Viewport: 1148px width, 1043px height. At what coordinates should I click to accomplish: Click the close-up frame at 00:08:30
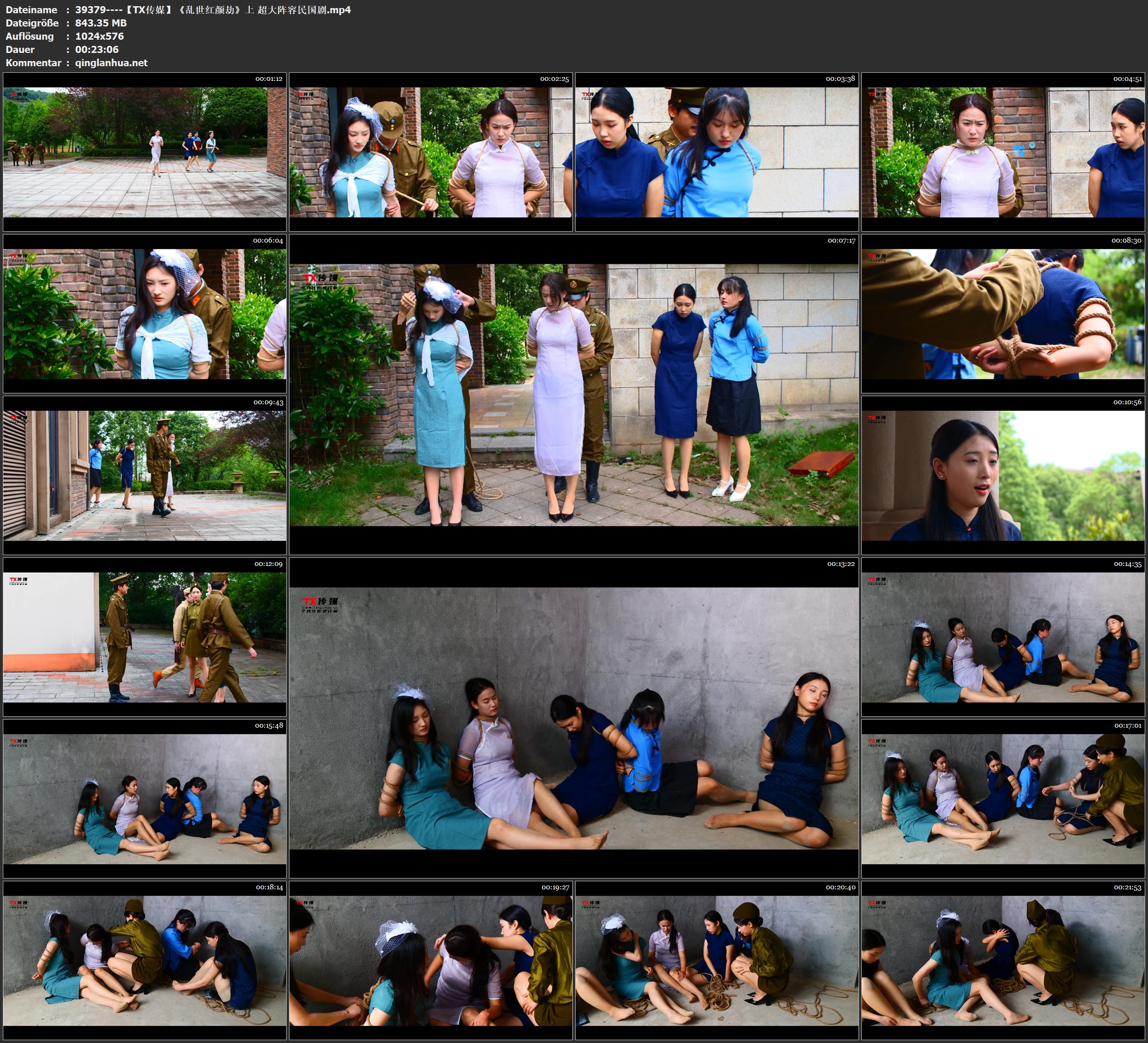[1003, 313]
